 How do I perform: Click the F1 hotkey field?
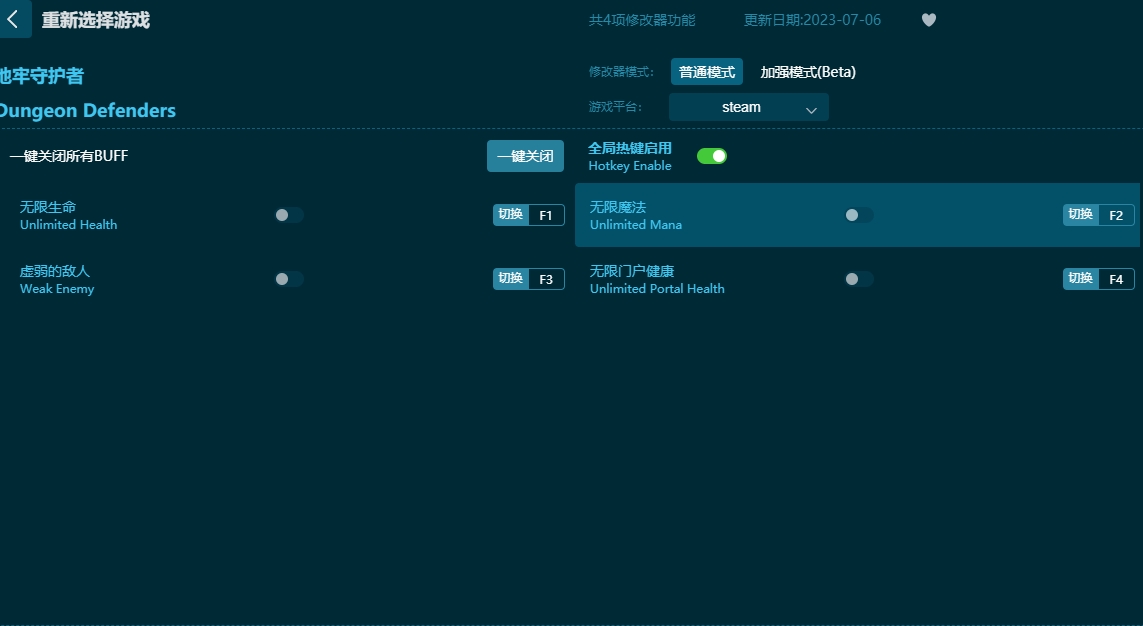(546, 215)
